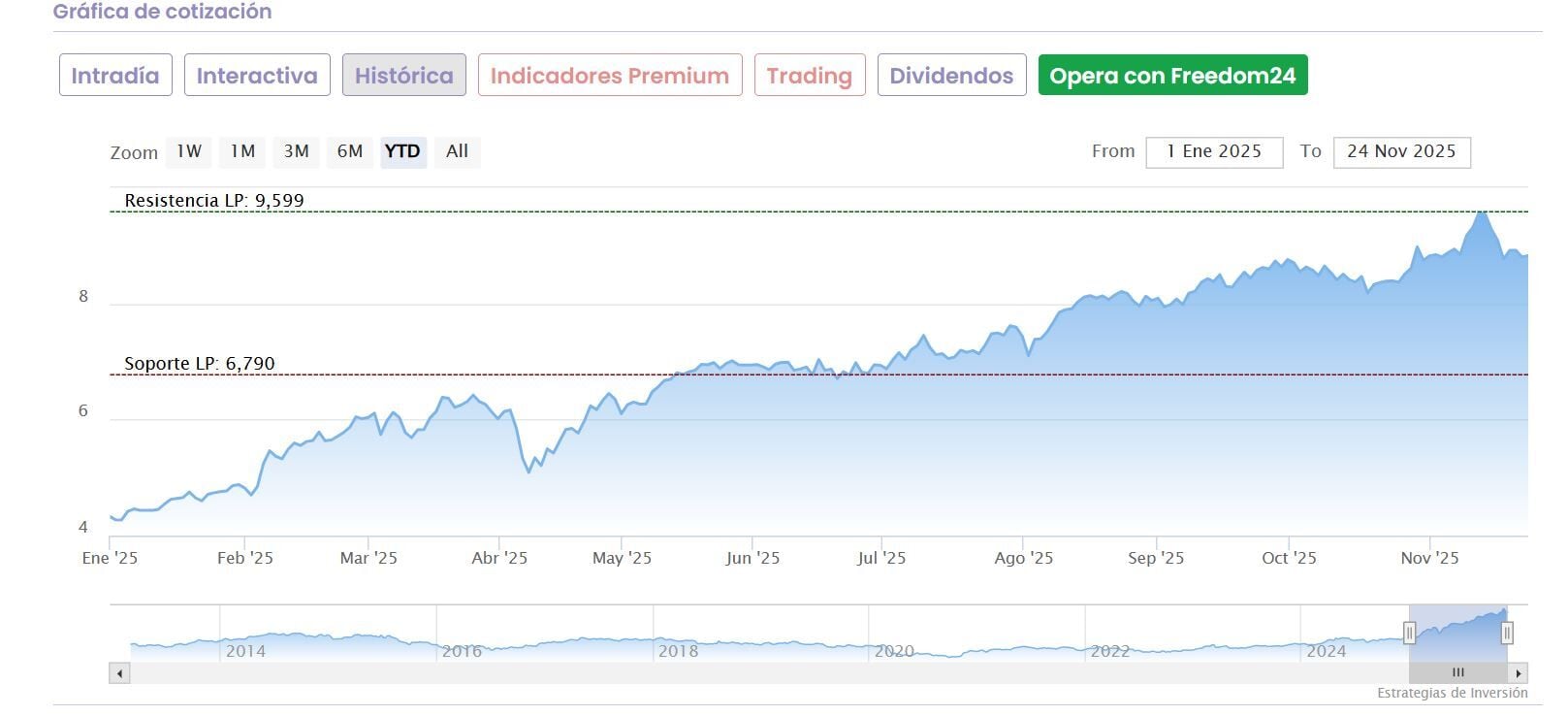Go to the Dividendos tab
This screenshot has width=1568, height=716.
951,76
